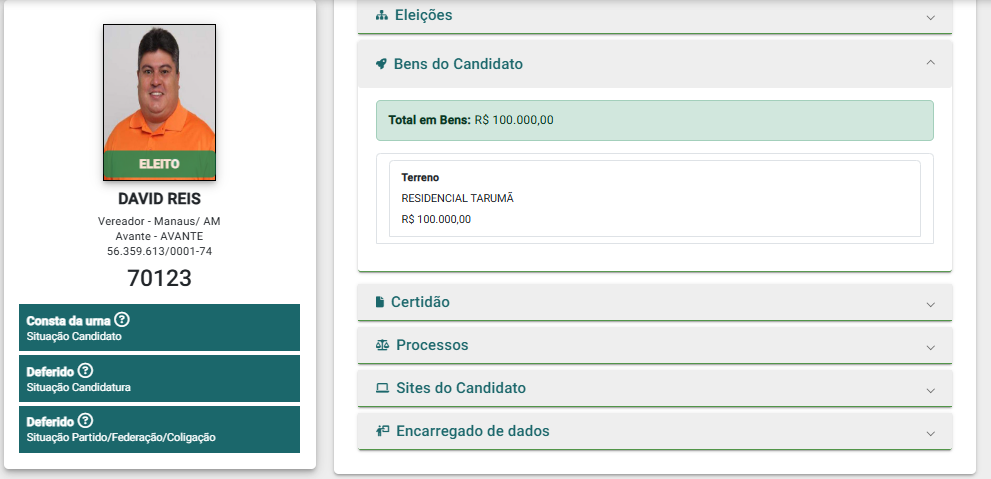
Task: Select the Terreno Residencial Tarumã asset card
Action: coord(655,198)
